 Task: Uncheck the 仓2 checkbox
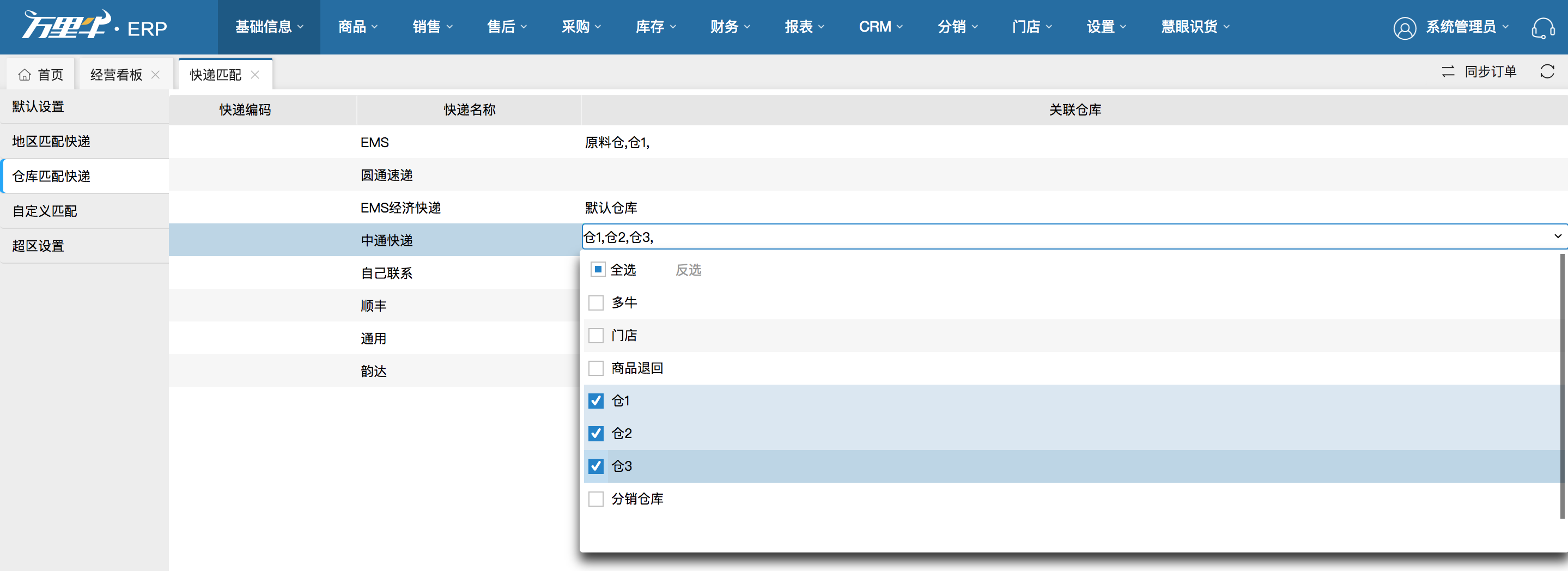pos(596,433)
